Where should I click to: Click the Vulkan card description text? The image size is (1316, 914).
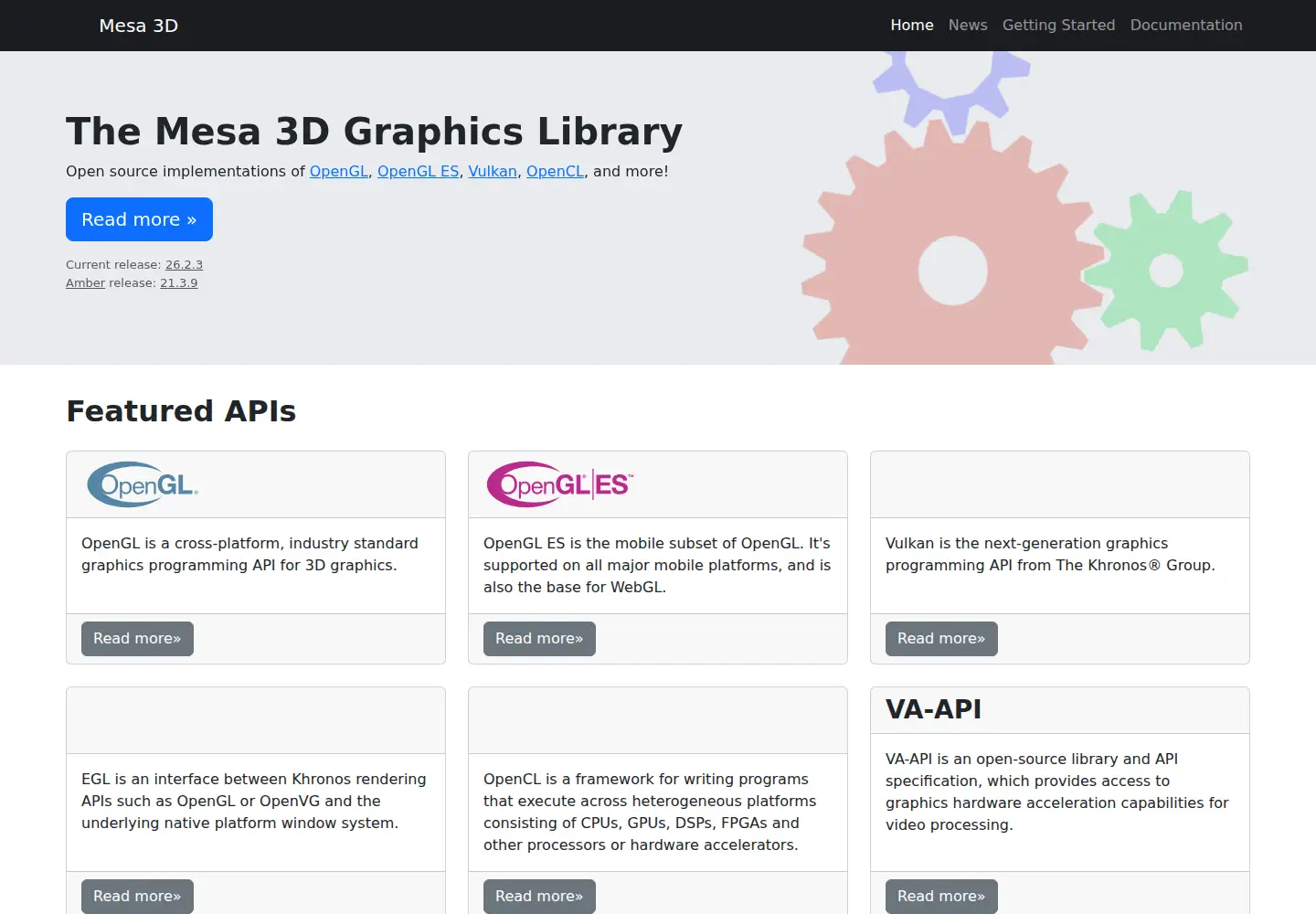(x=1050, y=555)
